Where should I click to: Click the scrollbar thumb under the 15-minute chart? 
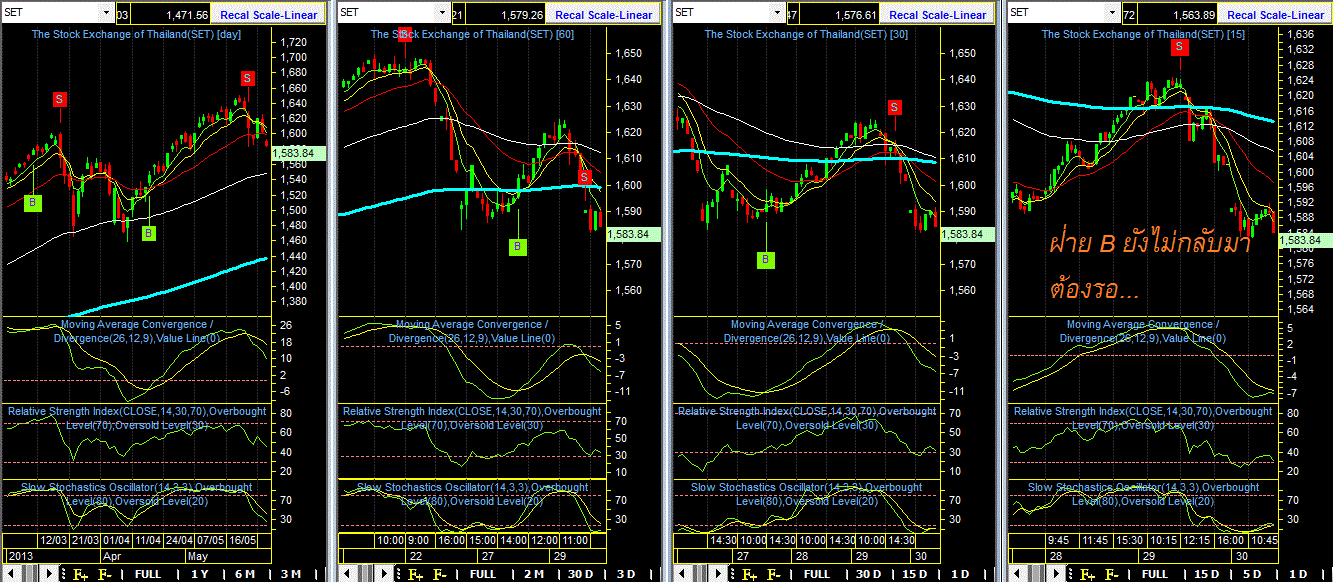tap(1038, 574)
